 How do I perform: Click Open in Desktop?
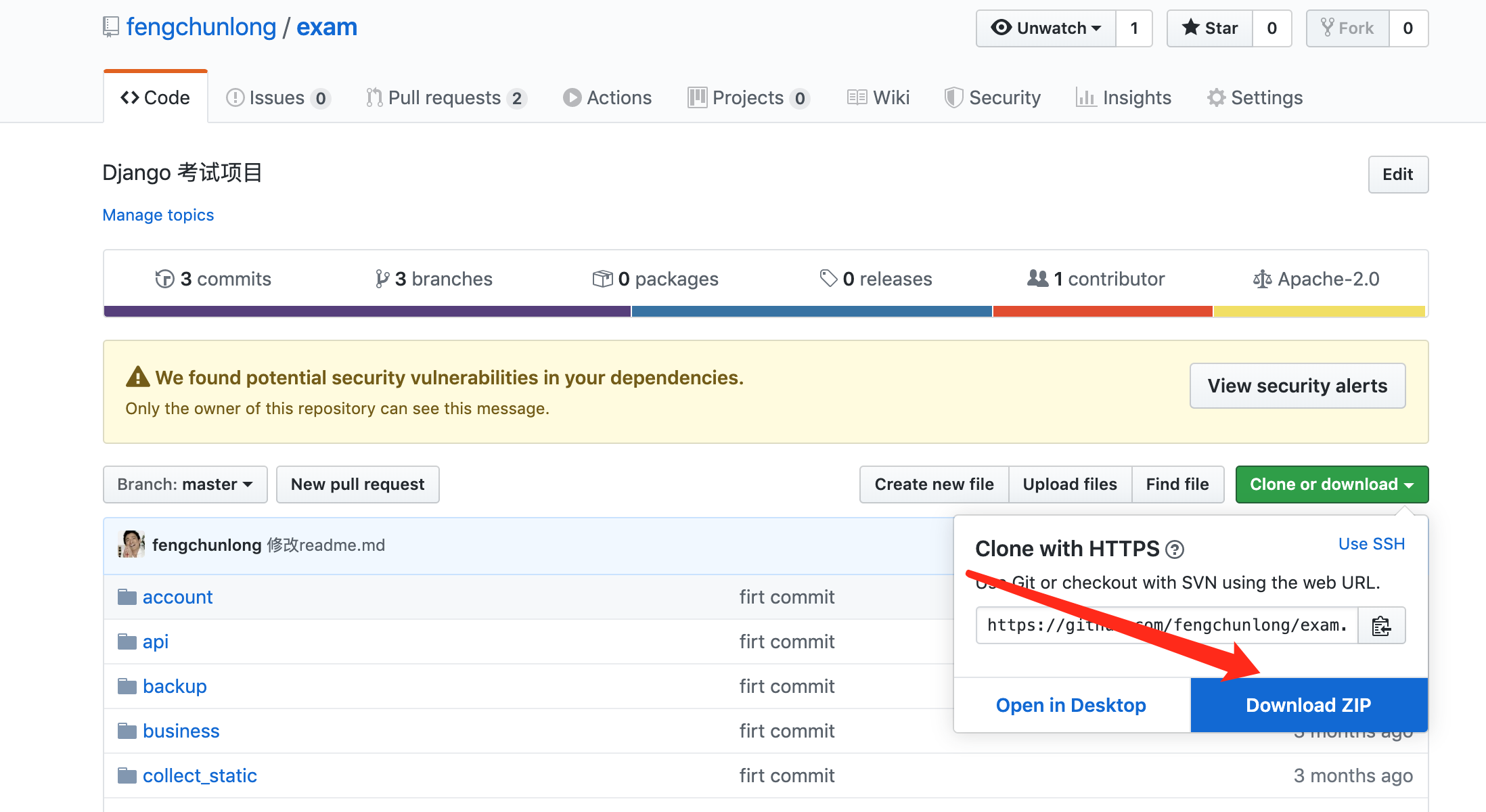1071,705
